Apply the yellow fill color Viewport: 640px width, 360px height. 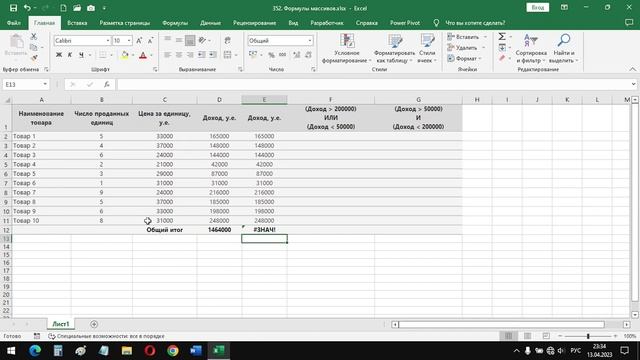click(125, 55)
